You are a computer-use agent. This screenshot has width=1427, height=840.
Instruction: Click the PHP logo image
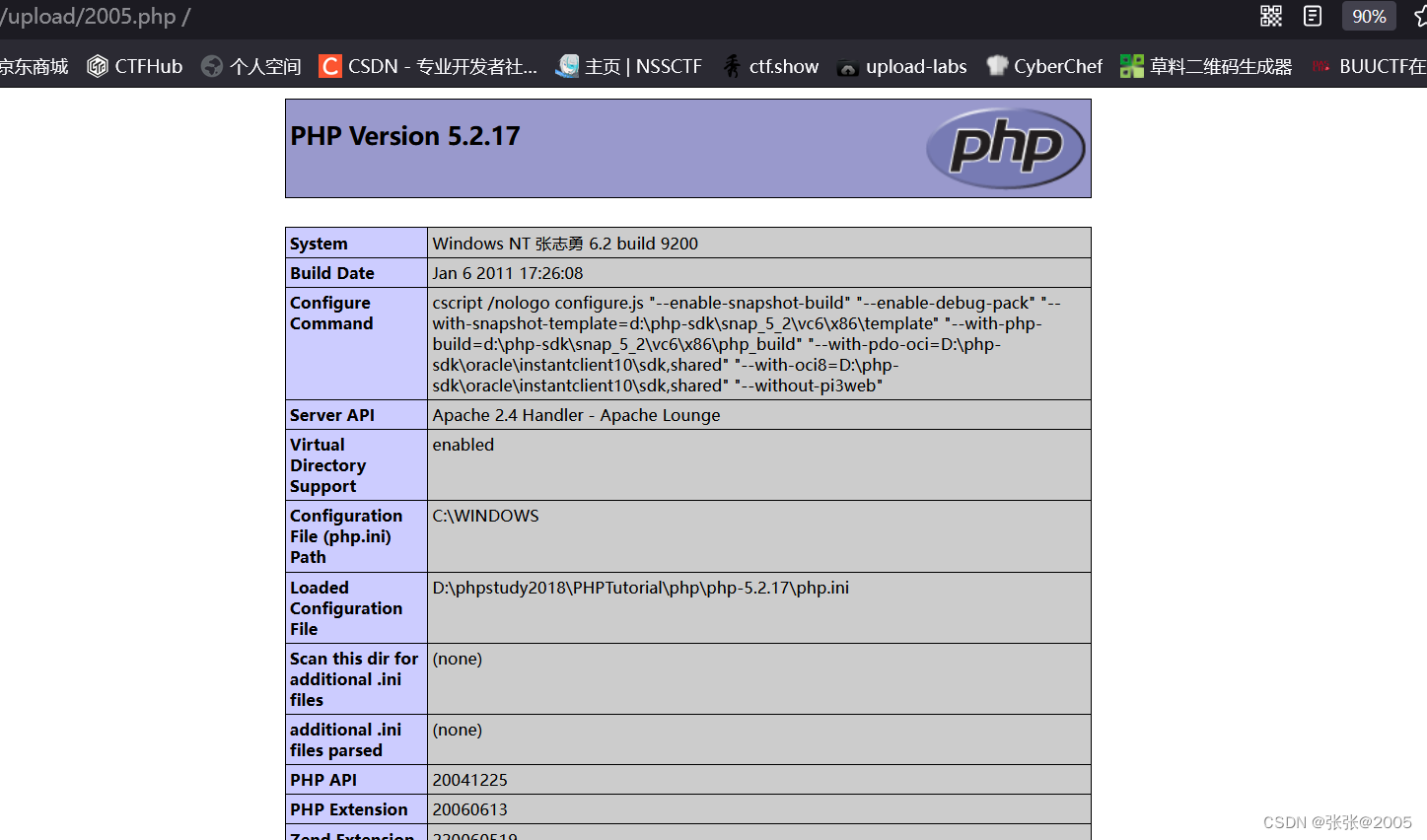tap(1005, 148)
